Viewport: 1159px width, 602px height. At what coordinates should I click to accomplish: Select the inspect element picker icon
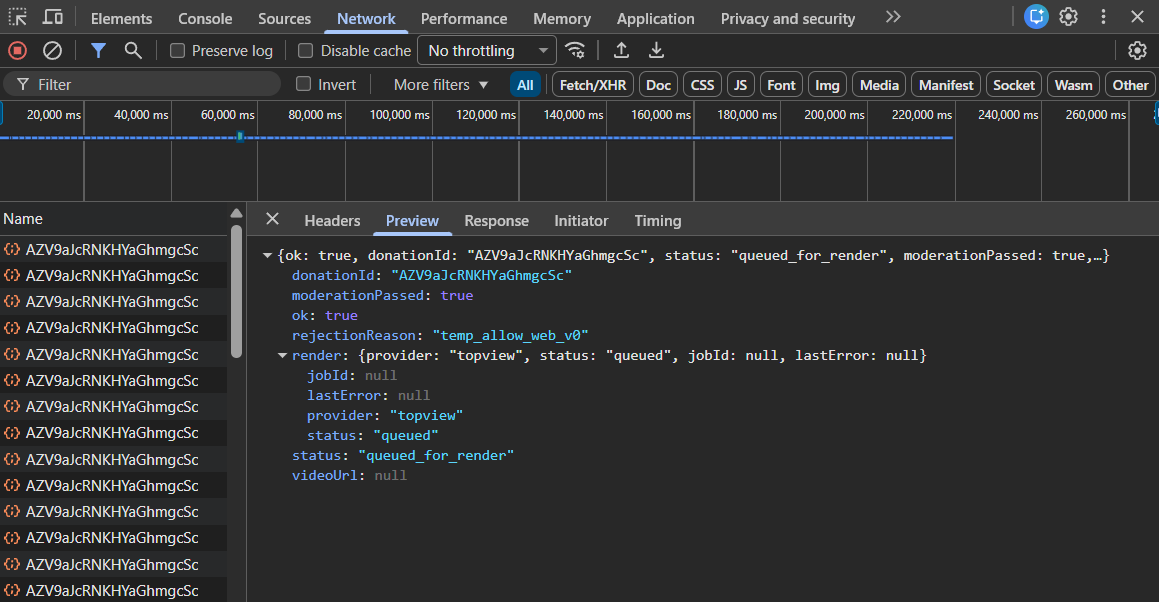click(18, 17)
